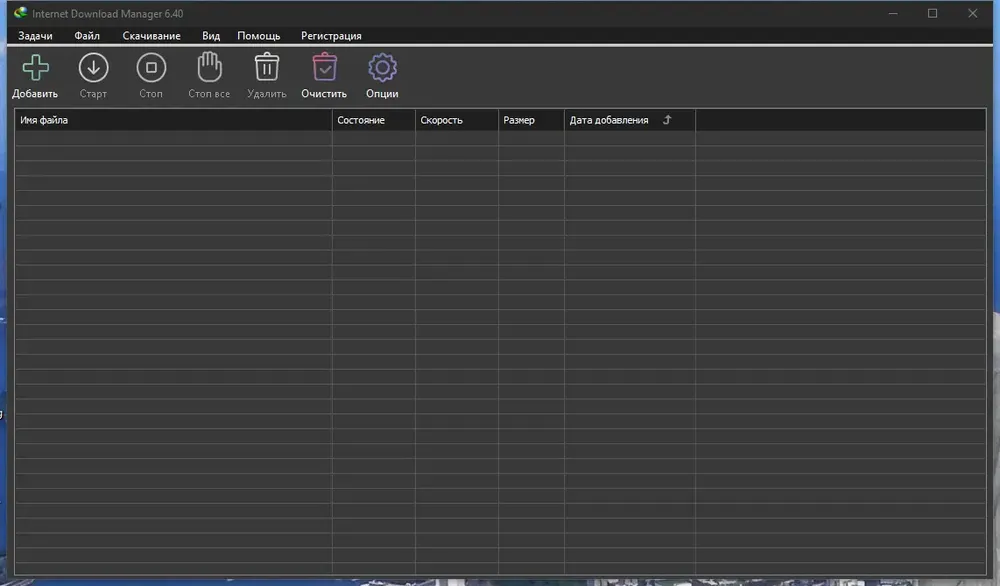
Task: Click the Очистить clear-completed icon
Action: [324, 67]
